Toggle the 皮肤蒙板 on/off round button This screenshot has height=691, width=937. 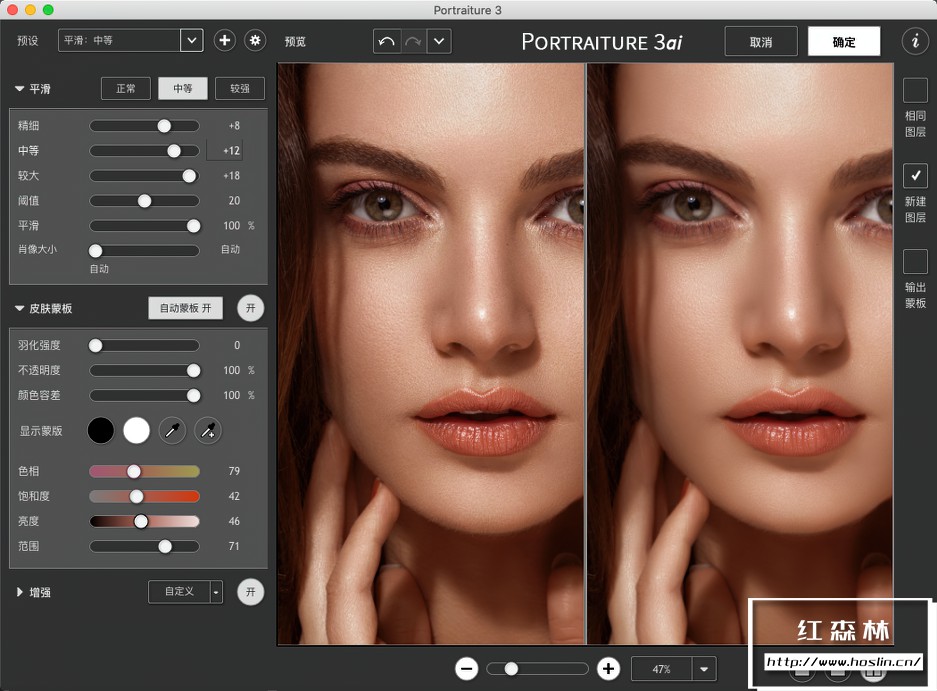click(250, 308)
